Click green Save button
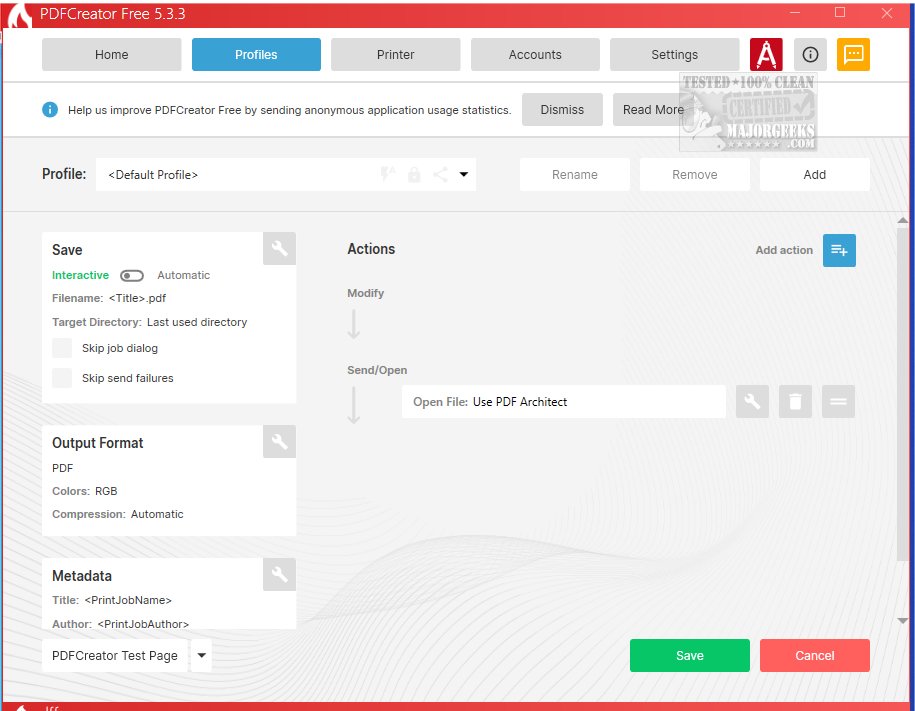 tap(690, 655)
